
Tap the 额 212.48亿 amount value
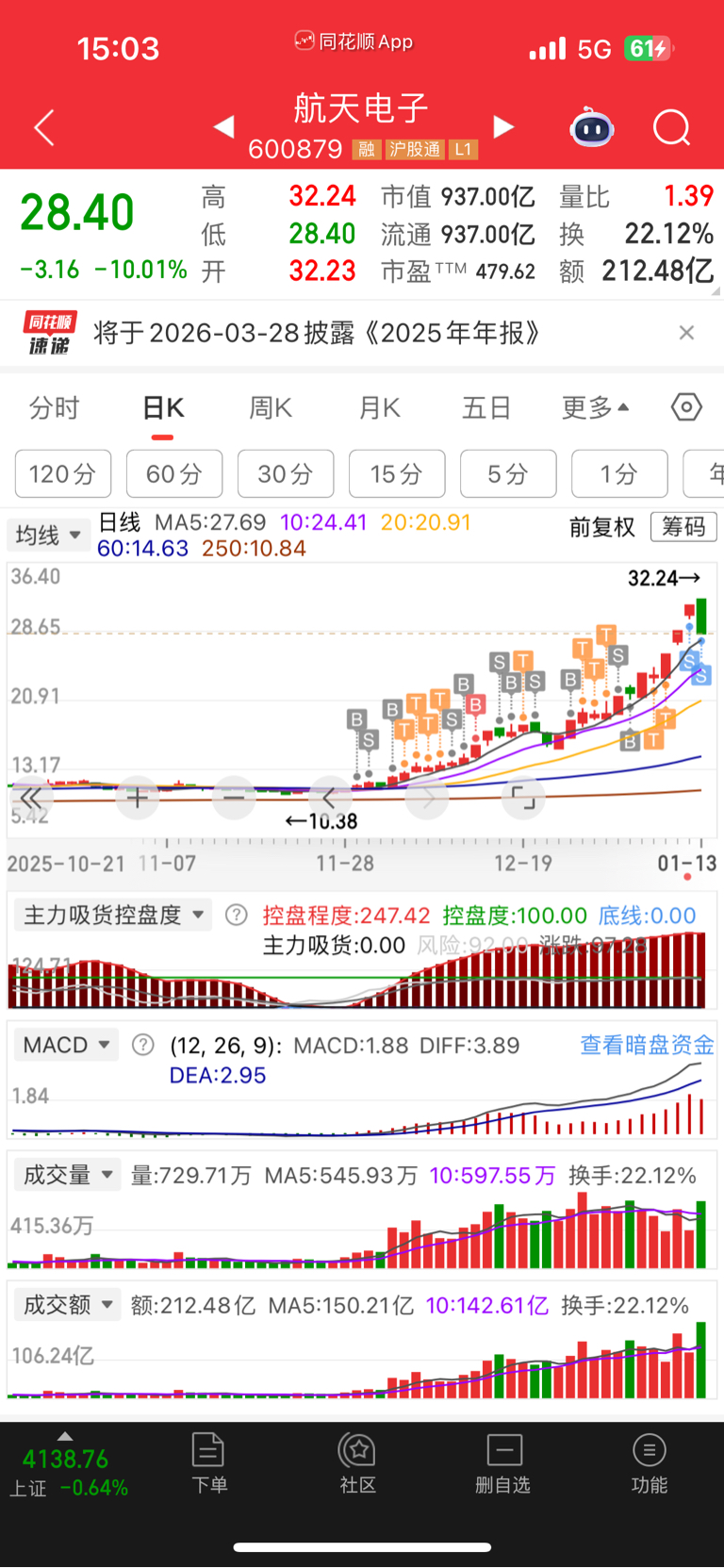(636, 272)
